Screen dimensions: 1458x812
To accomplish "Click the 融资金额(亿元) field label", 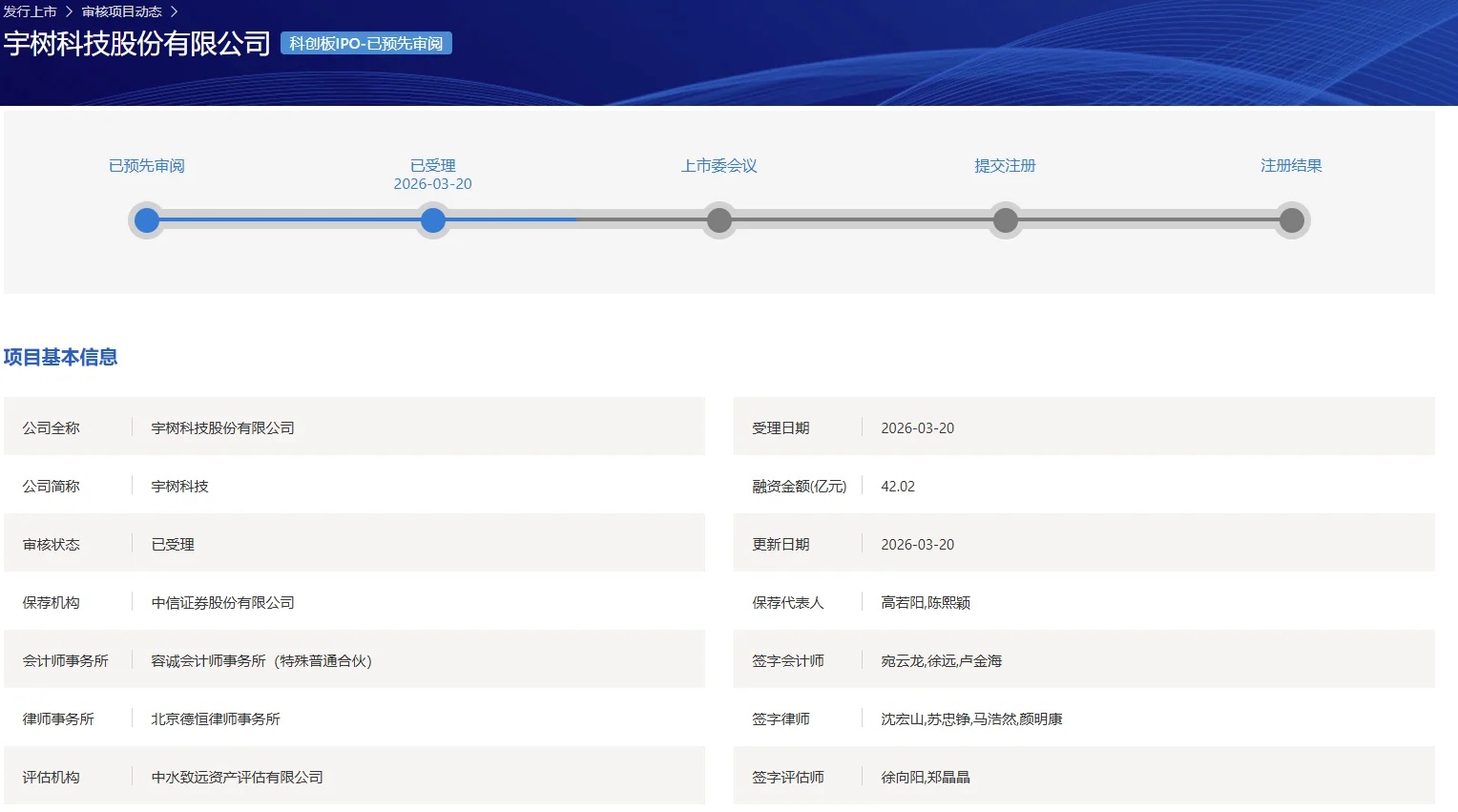I will click(800, 487).
